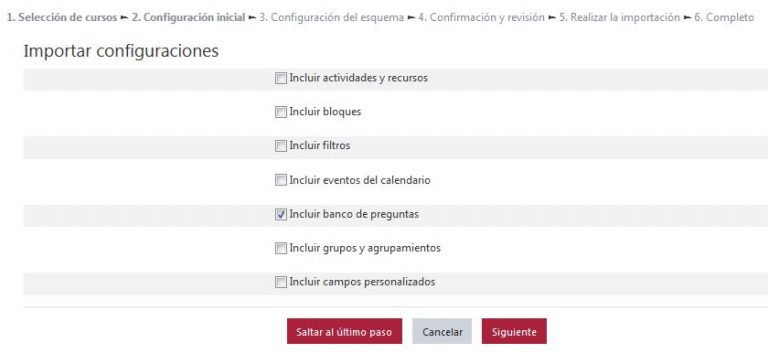768x364 pixels.
Task: Click the 'Incluir filtros' label text
Action: (x=320, y=146)
